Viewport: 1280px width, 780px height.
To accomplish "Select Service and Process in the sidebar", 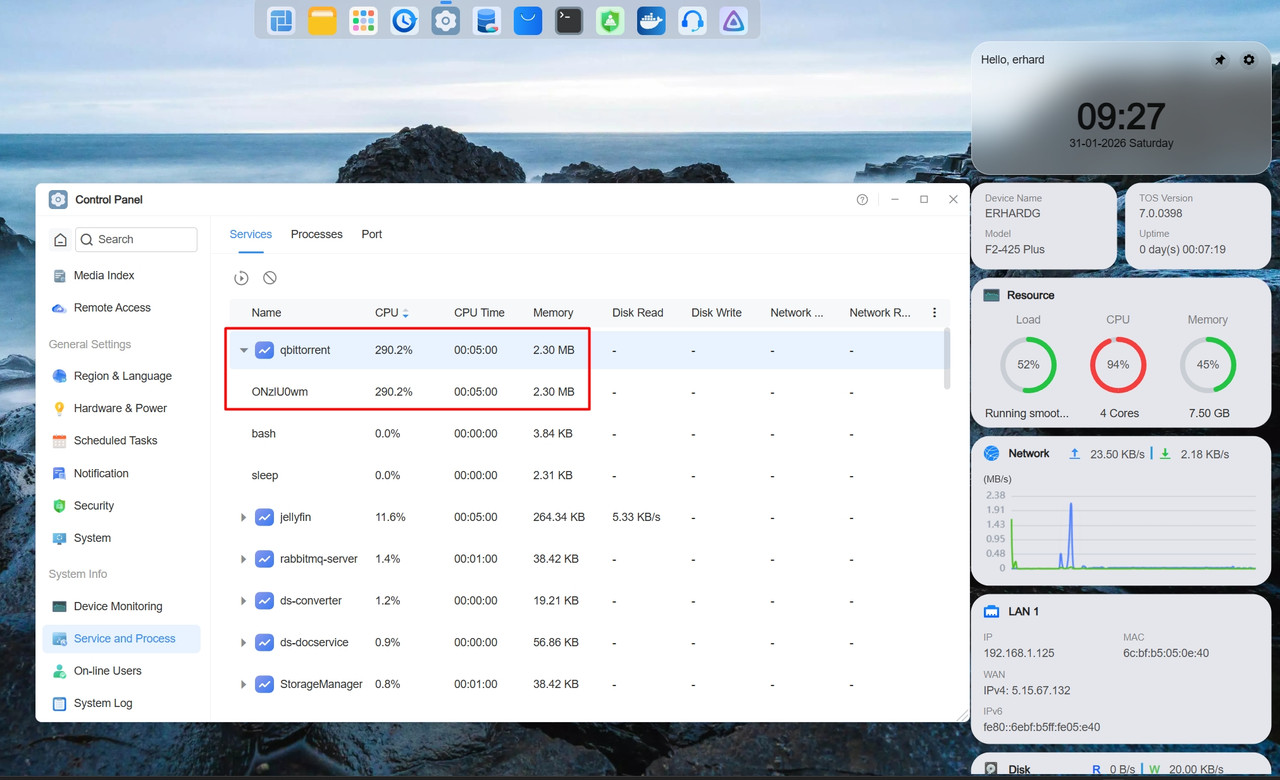I will (x=121, y=639).
